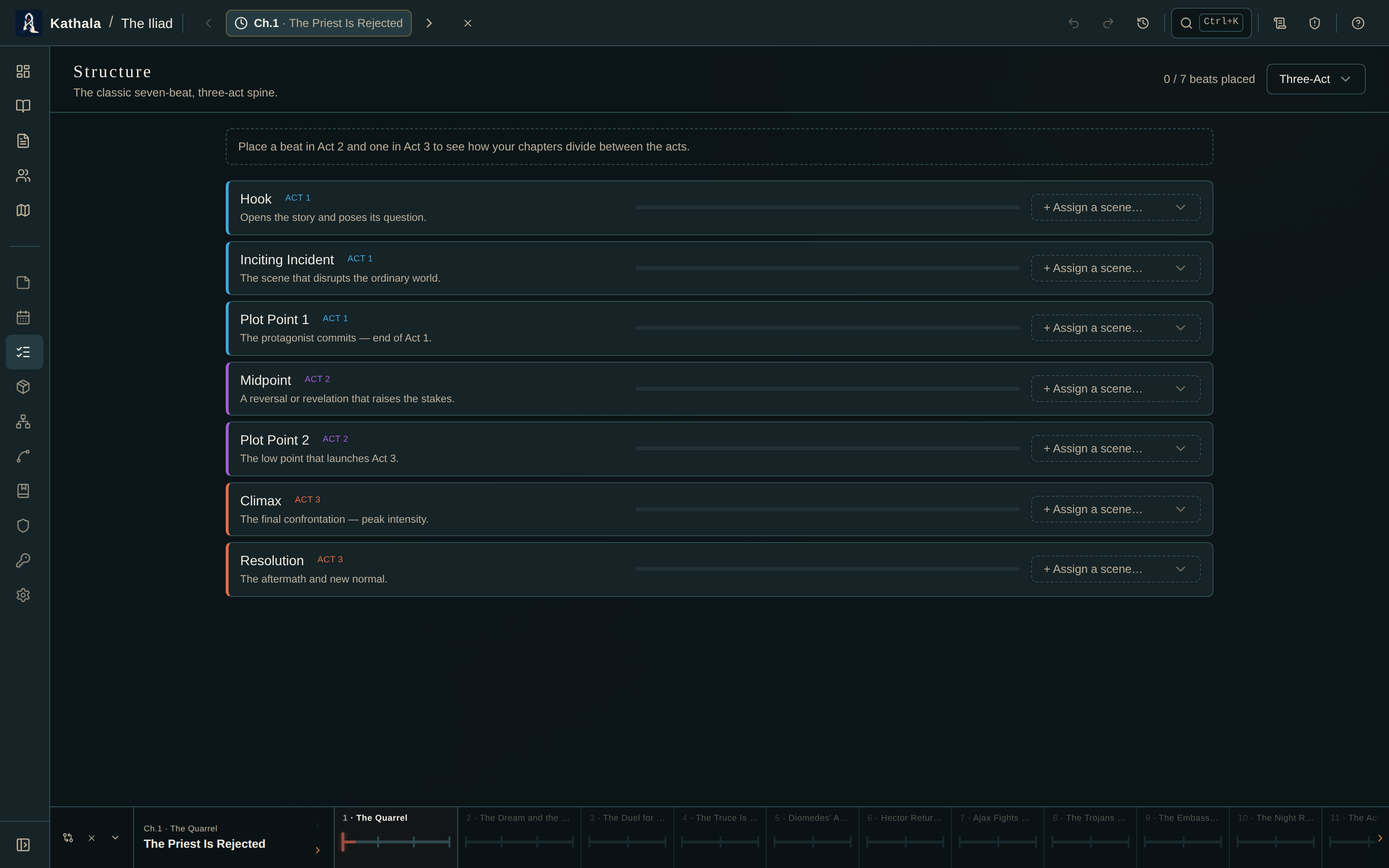The width and height of the screenshot is (1389, 868).
Task: Open version history clock icon
Action: tap(1143, 23)
